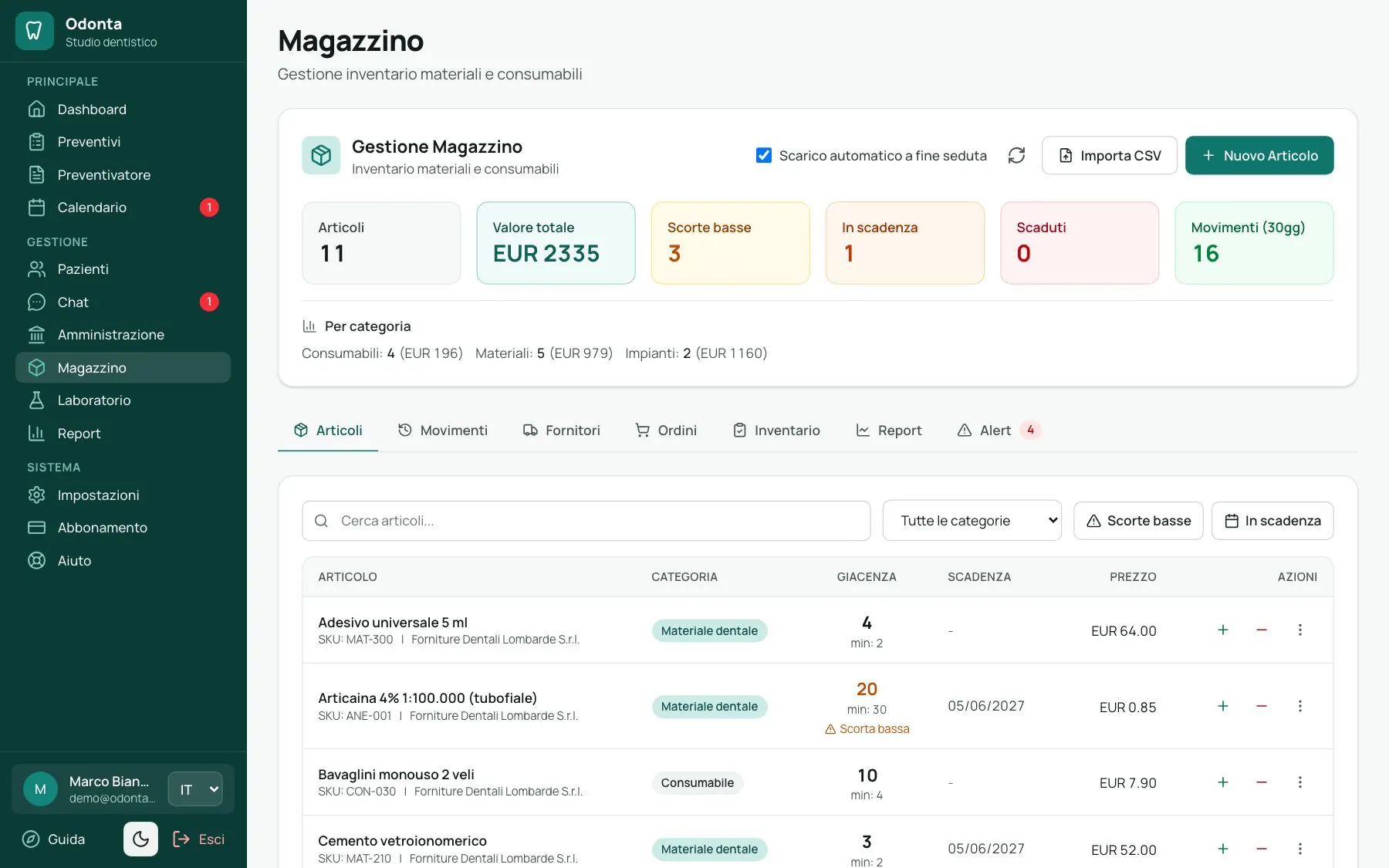Click the Cerca articoli search field
Image resolution: width=1389 pixels, height=868 pixels.
coord(586,521)
